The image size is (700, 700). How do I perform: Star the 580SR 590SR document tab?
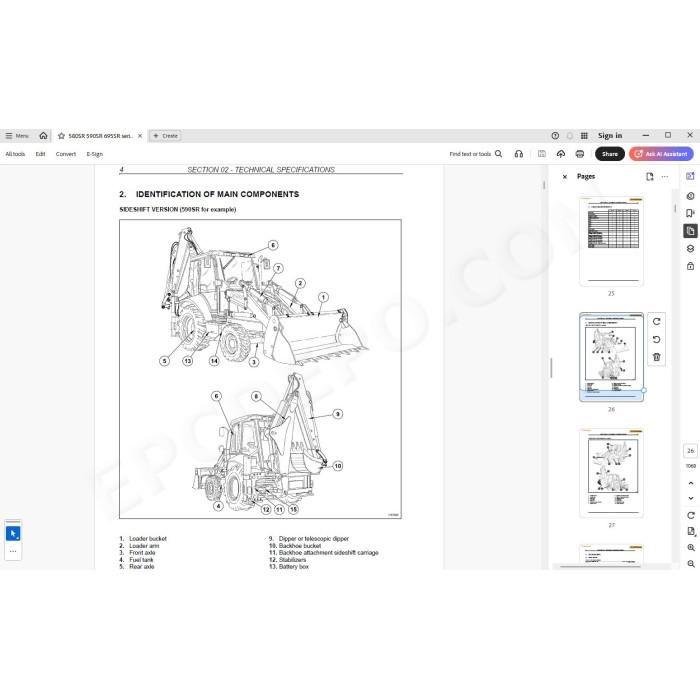click(x=61, y=136)
